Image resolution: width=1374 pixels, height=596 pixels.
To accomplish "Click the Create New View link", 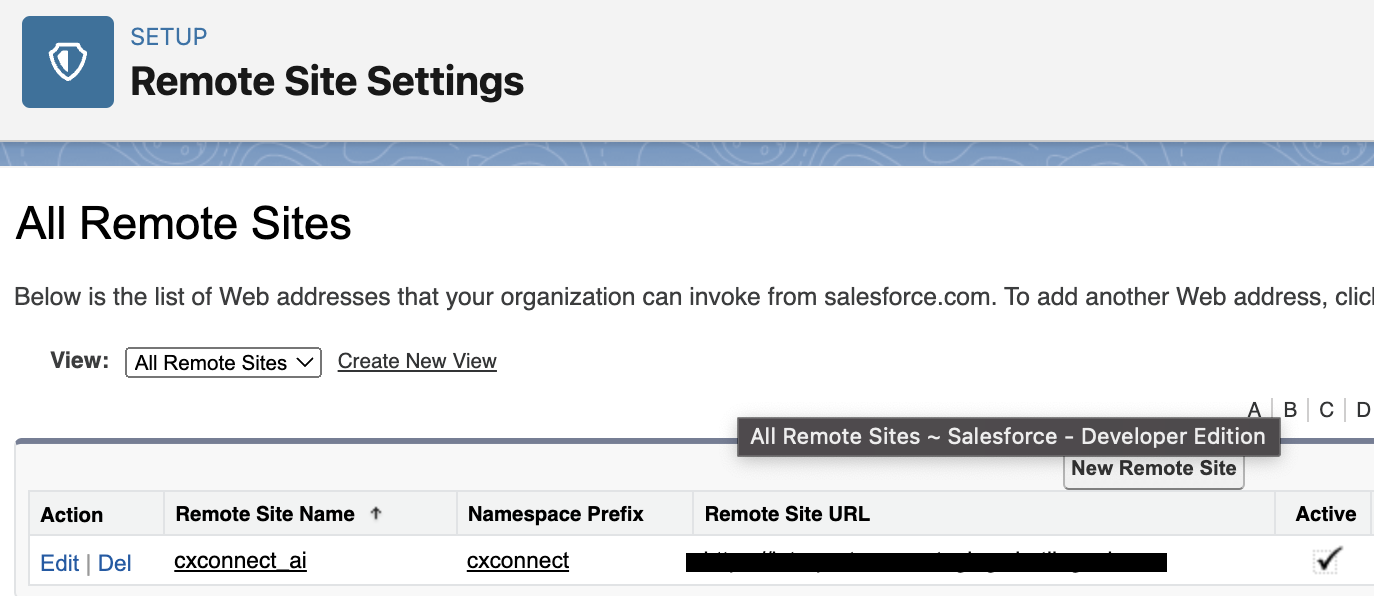I will point(417,361).
